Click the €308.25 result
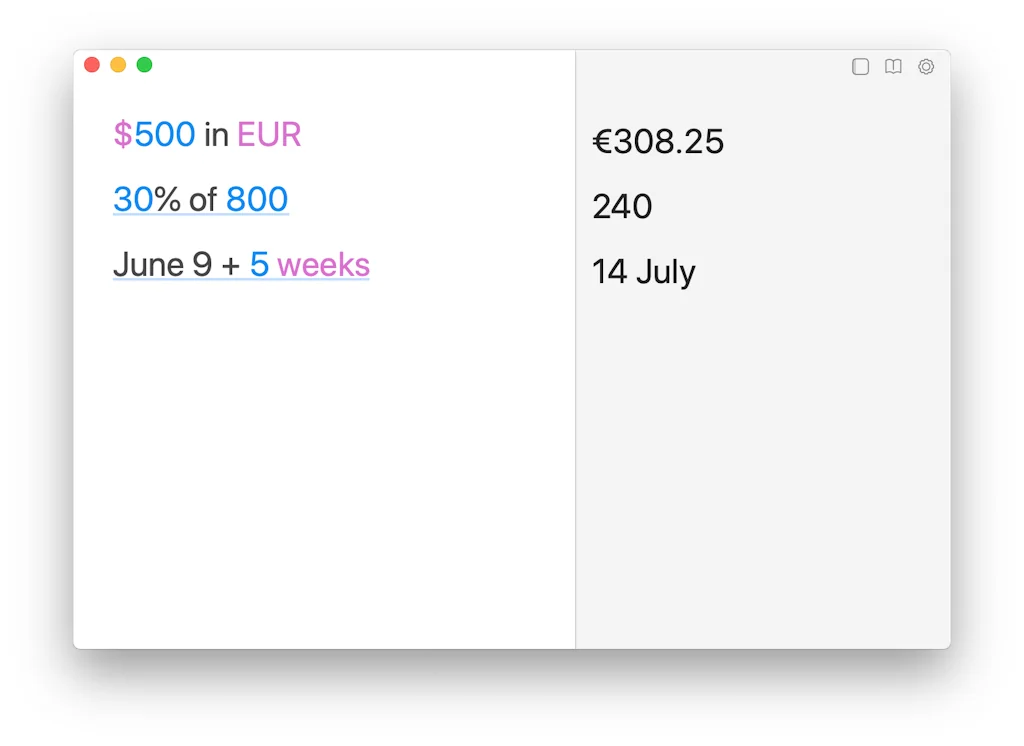The image size is (1024, 746). (658, 142)
